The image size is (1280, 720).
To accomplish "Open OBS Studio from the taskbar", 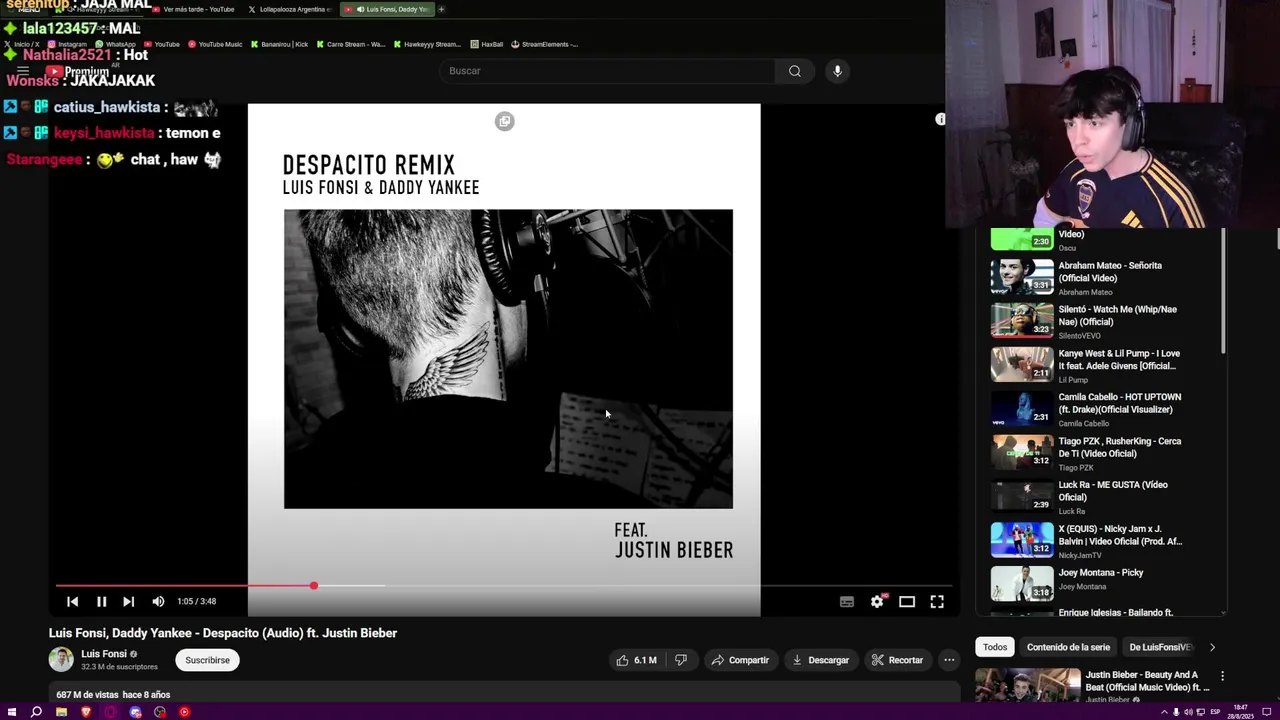I will tap(160, 712).
